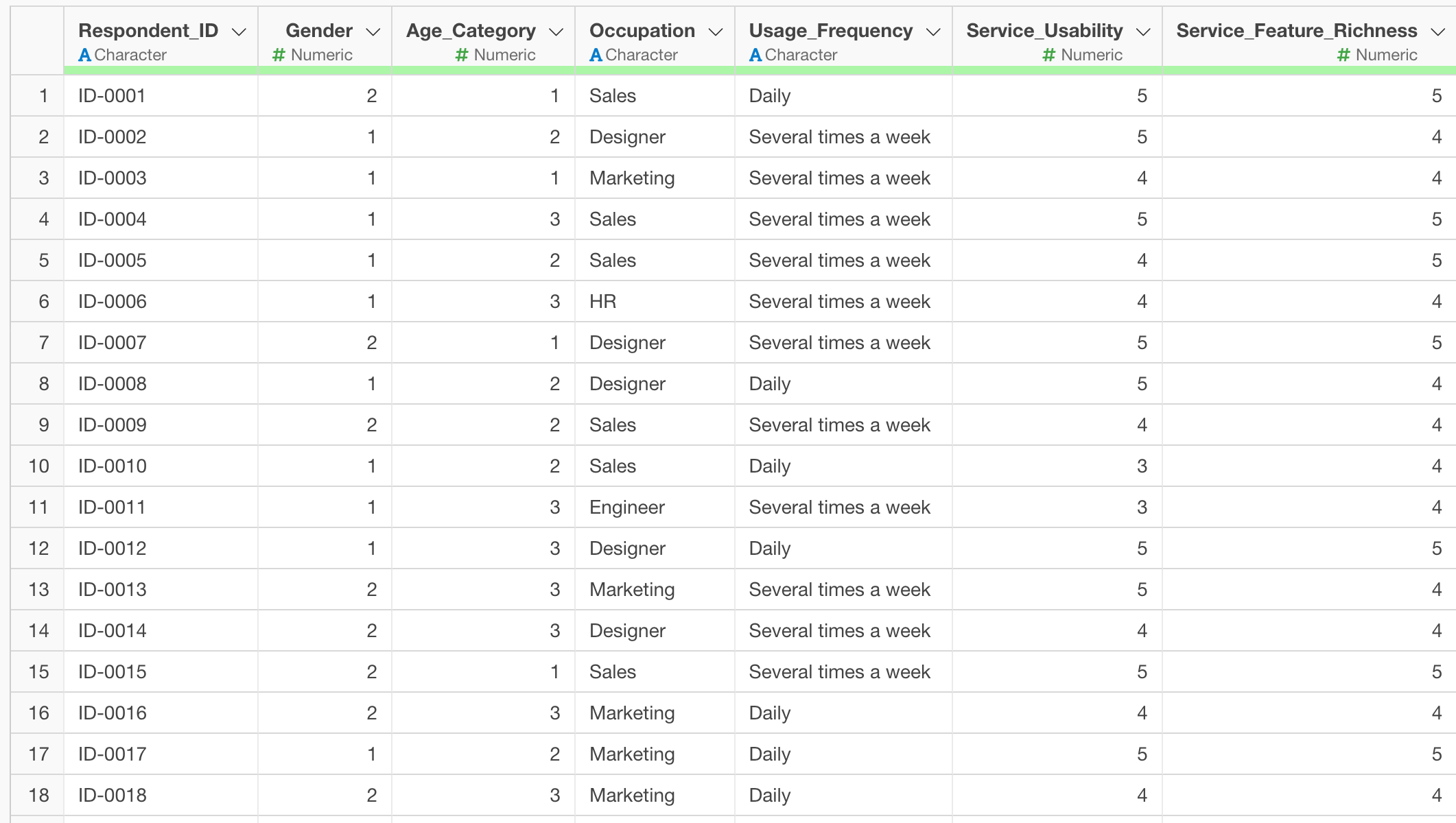Open the Respondent_ID column dropdown menu
The image size is (1456, 823).
pyautogui.click(x=239, y=32)
